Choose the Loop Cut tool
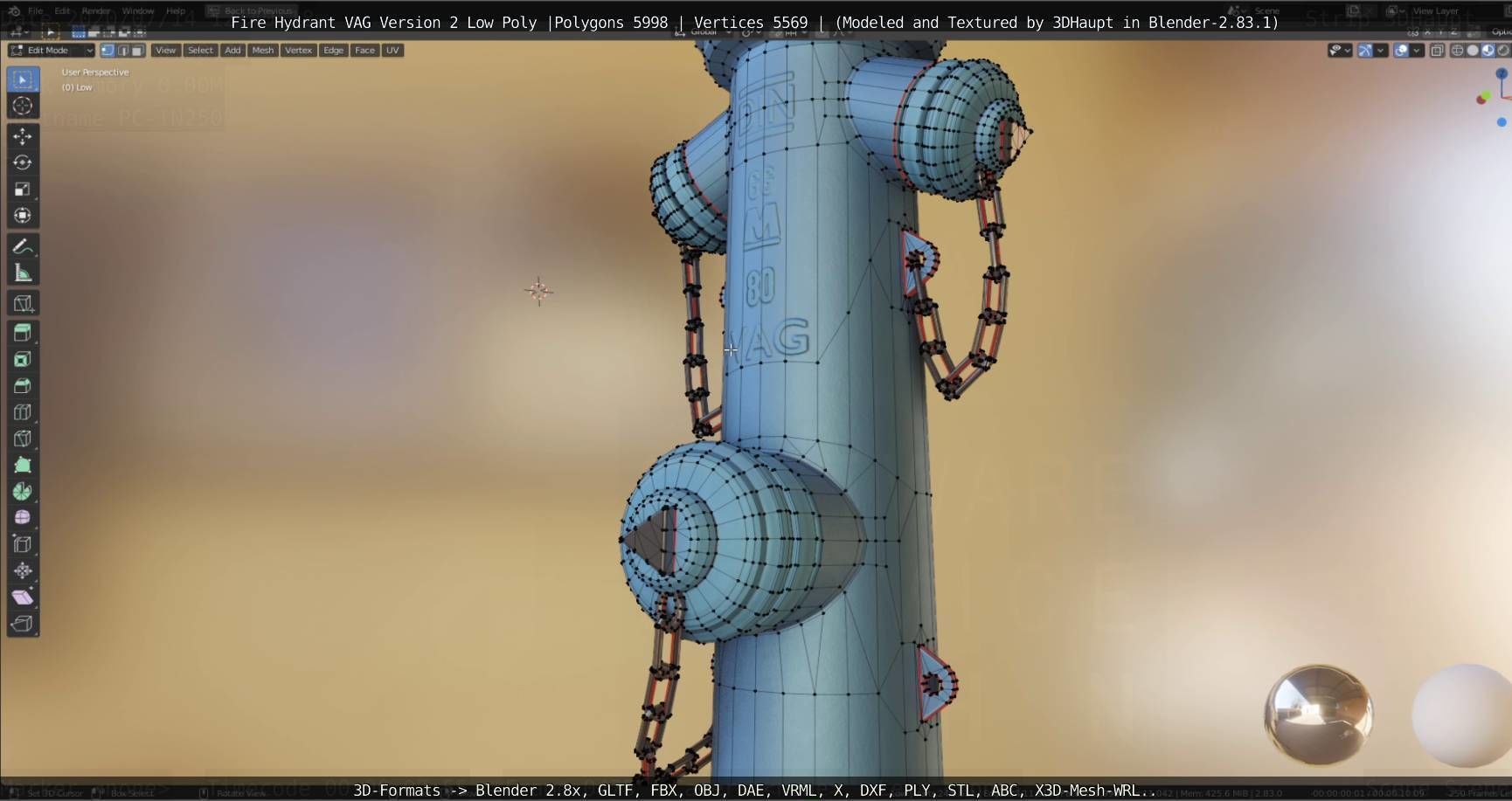 click(23, 412)
